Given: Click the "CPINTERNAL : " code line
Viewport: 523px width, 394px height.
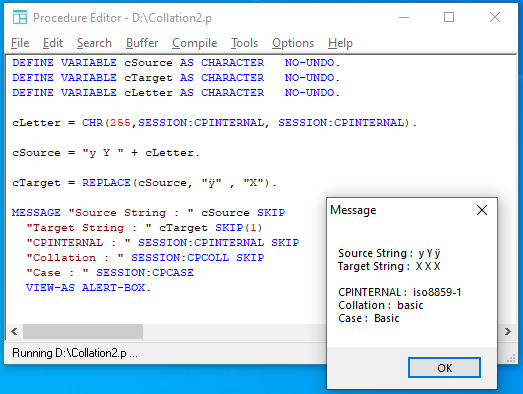Looking at the screenshot, I should pos(162,243).
